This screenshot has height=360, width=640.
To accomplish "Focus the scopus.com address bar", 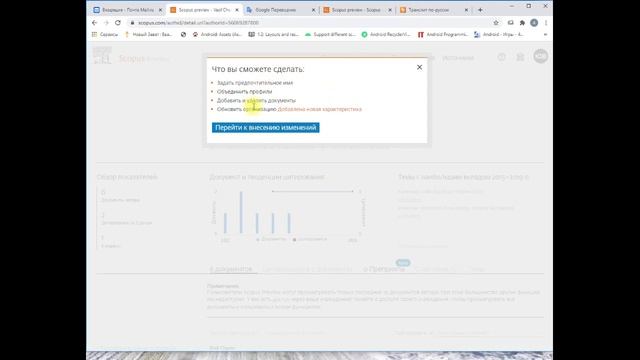I will 310,23.
